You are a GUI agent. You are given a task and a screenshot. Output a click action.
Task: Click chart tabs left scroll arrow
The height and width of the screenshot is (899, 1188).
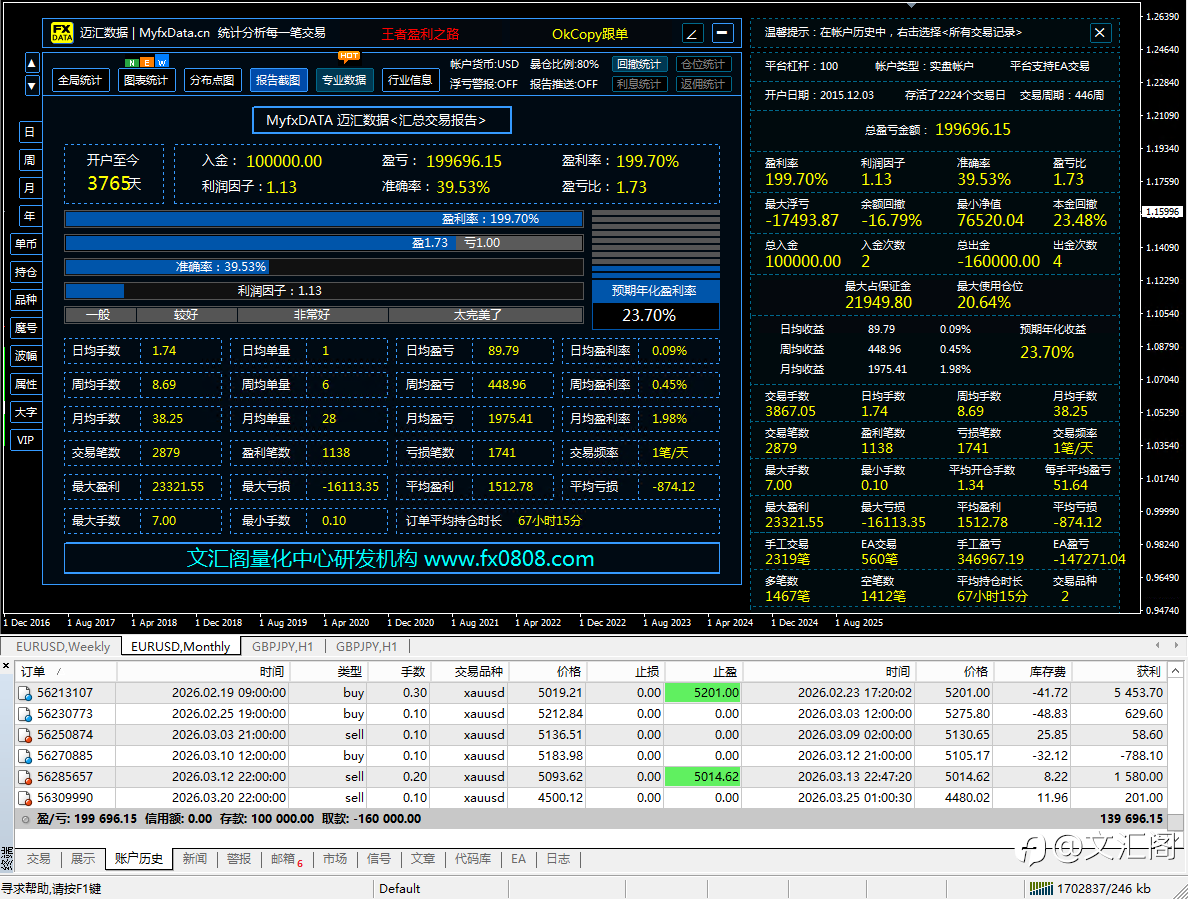1157,645
